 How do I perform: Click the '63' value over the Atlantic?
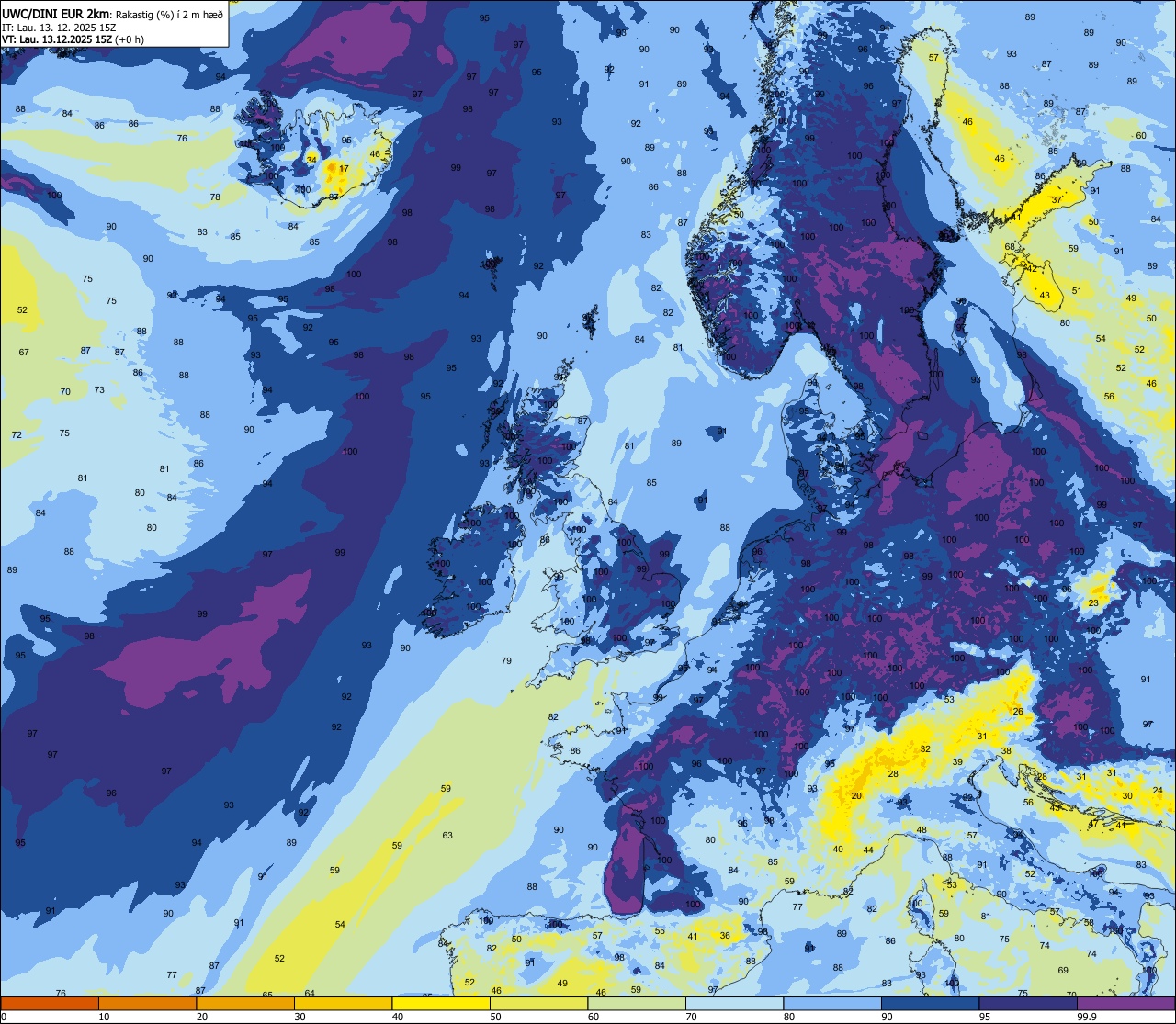coord(447,836)
